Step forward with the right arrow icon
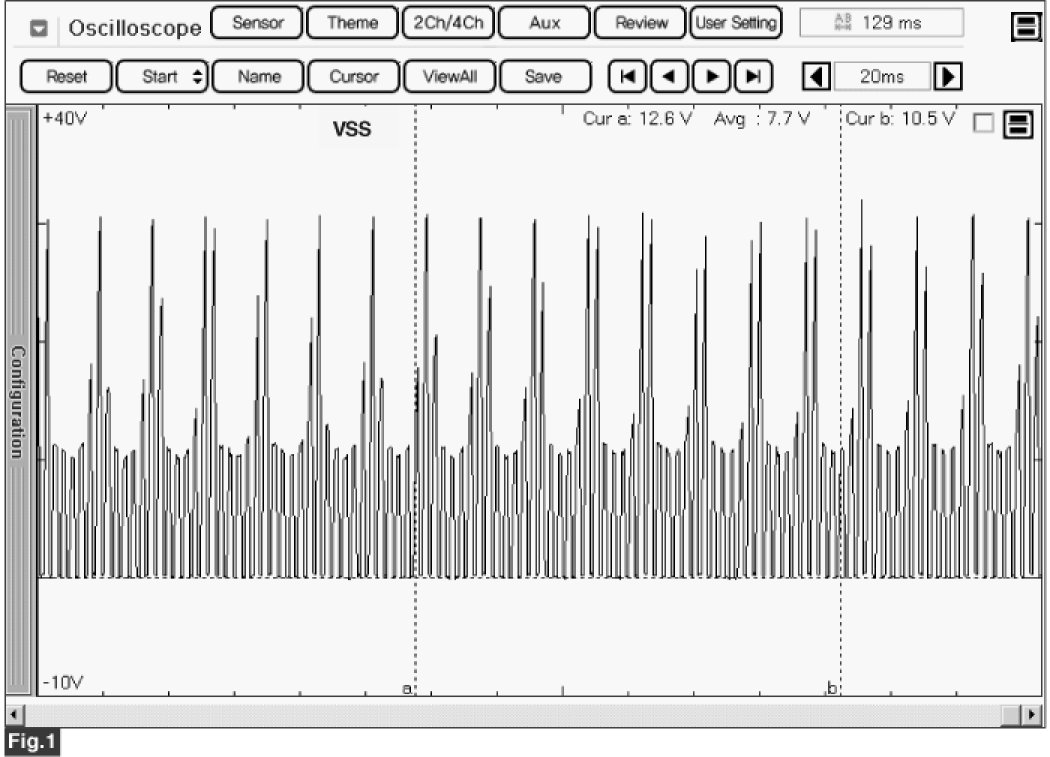Image resolution: width=1050 pixels, height=757 pixels. 711,76
